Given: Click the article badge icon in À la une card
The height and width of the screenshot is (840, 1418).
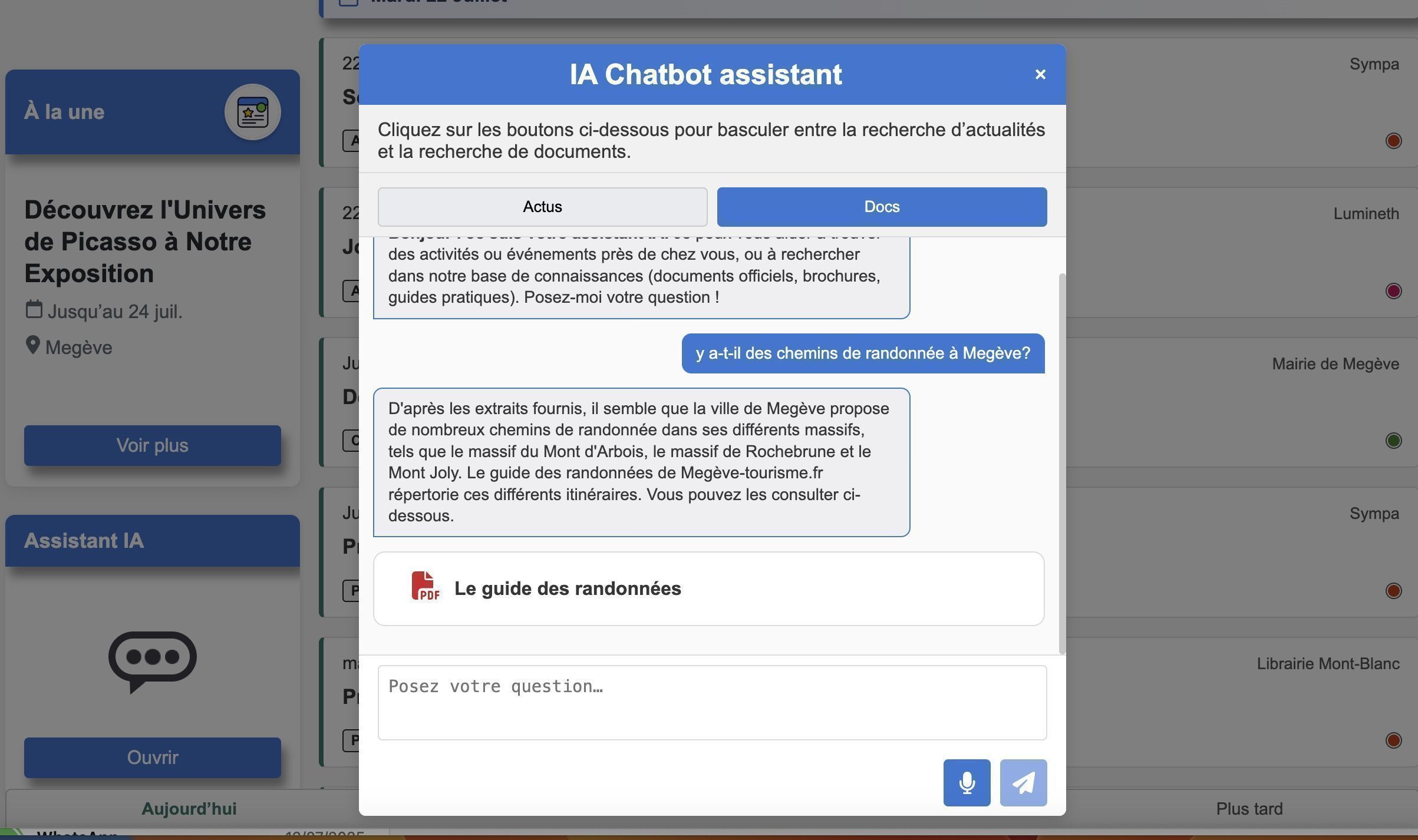Looking at the screenshot, I should 253,113.
